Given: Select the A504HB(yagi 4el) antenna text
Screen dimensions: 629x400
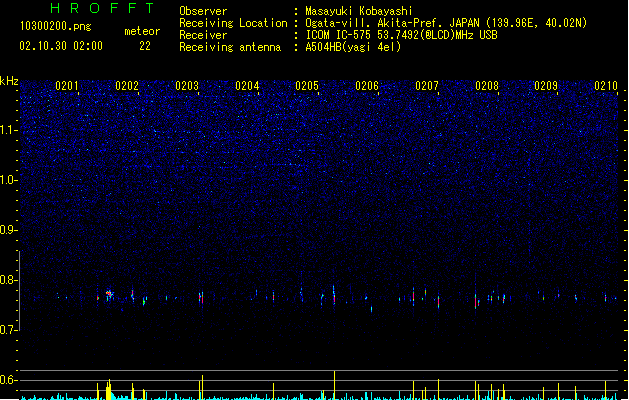Looking at the screenshot, I should 353,47.
